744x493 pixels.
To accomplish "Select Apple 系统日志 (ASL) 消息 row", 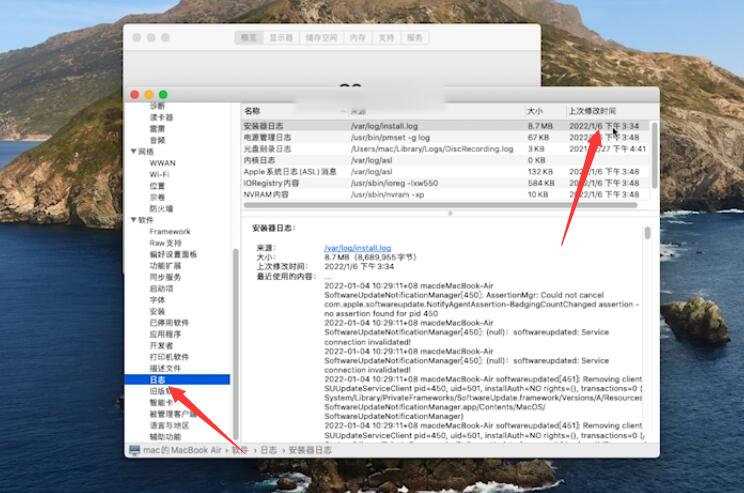I will tap(446, 171).
